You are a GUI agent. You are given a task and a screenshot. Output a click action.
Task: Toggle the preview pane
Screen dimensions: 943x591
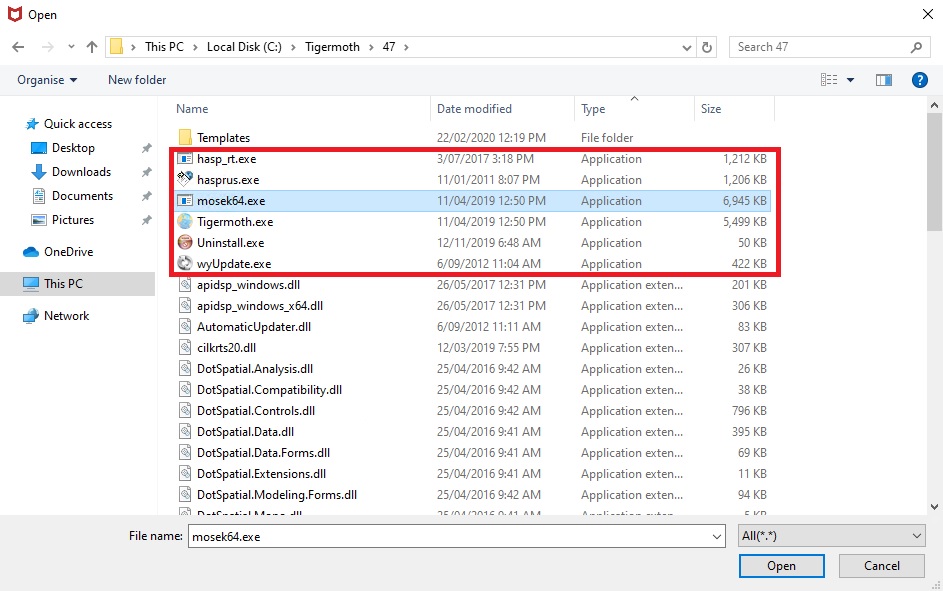coord(884,80)
